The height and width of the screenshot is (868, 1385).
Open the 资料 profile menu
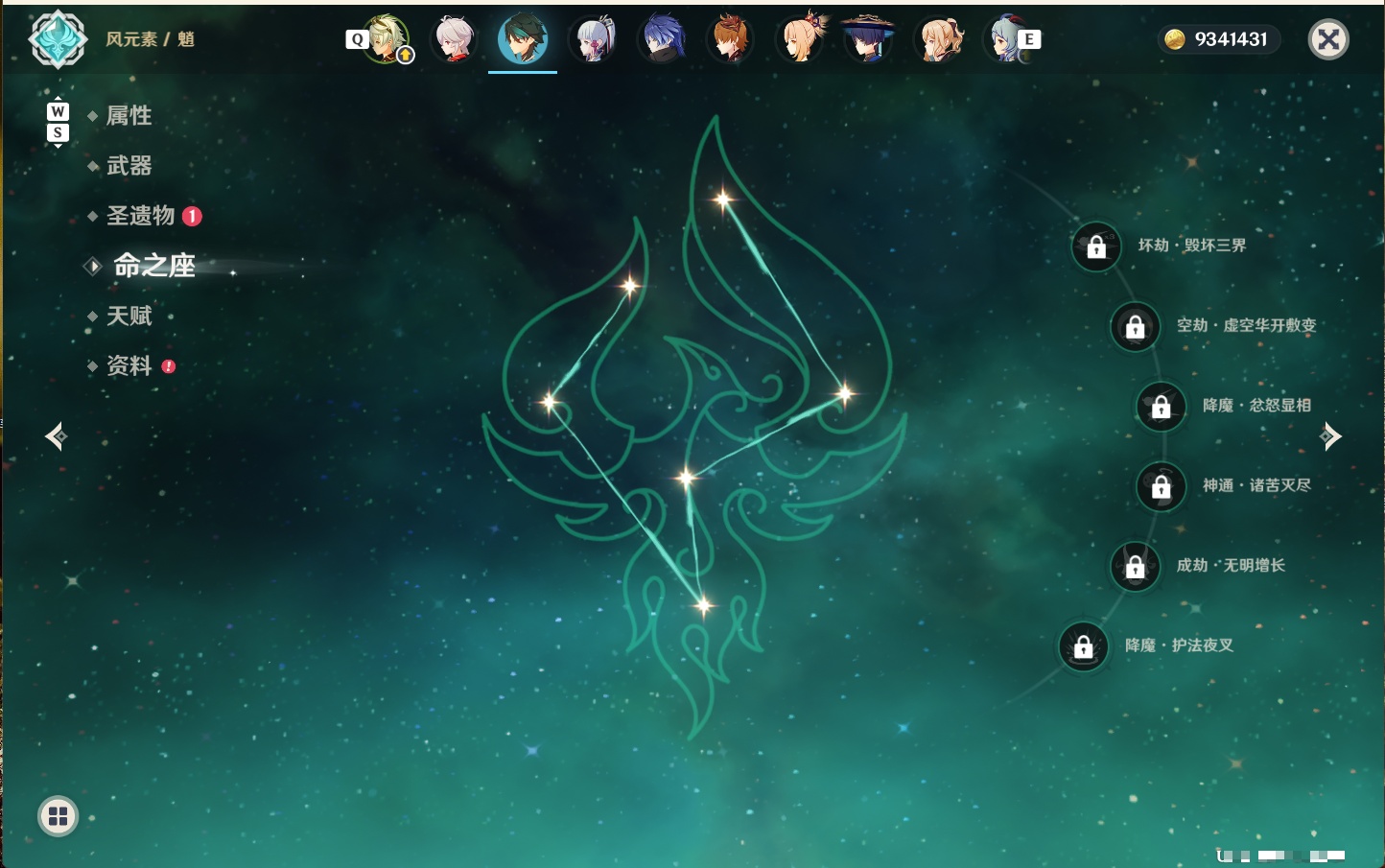tap(129, 365)
